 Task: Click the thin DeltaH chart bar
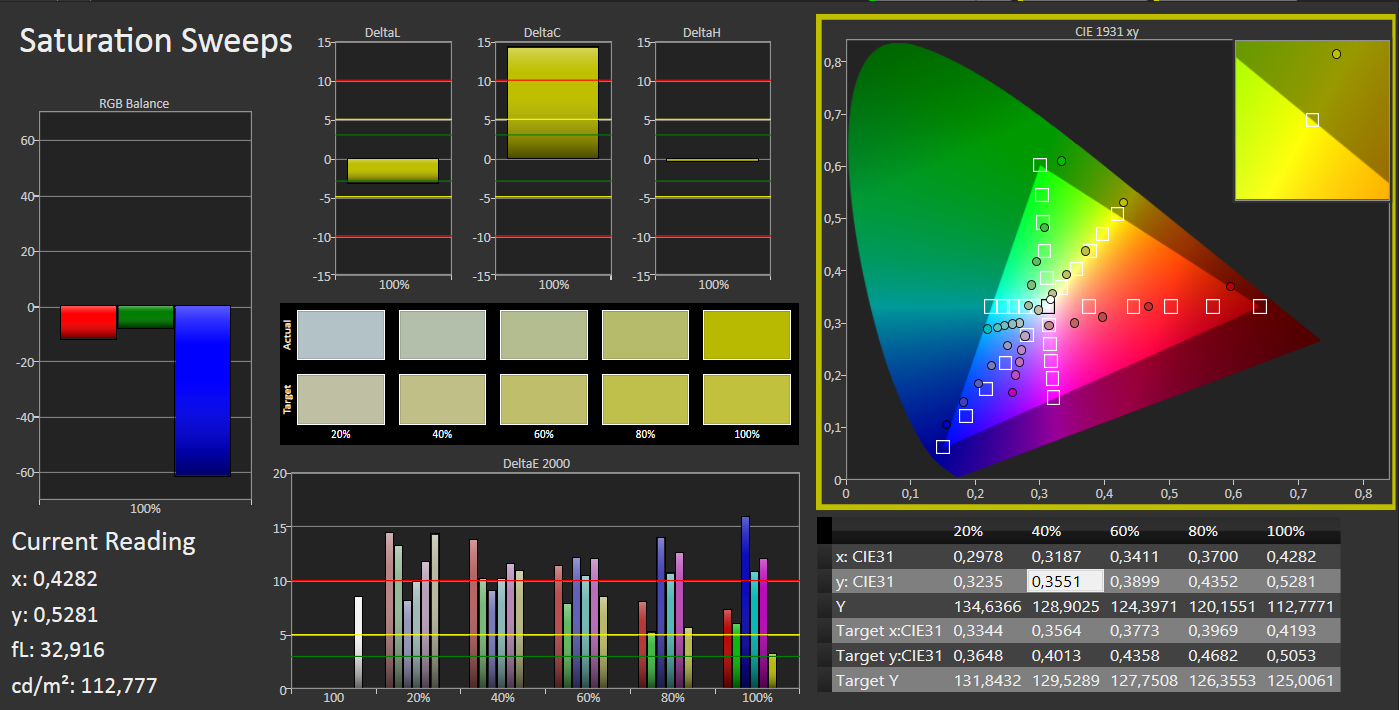712,160
